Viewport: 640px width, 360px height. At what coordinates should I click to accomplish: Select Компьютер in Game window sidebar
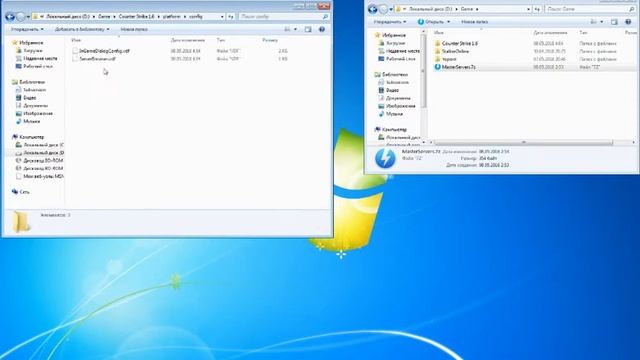click(394, 129)
